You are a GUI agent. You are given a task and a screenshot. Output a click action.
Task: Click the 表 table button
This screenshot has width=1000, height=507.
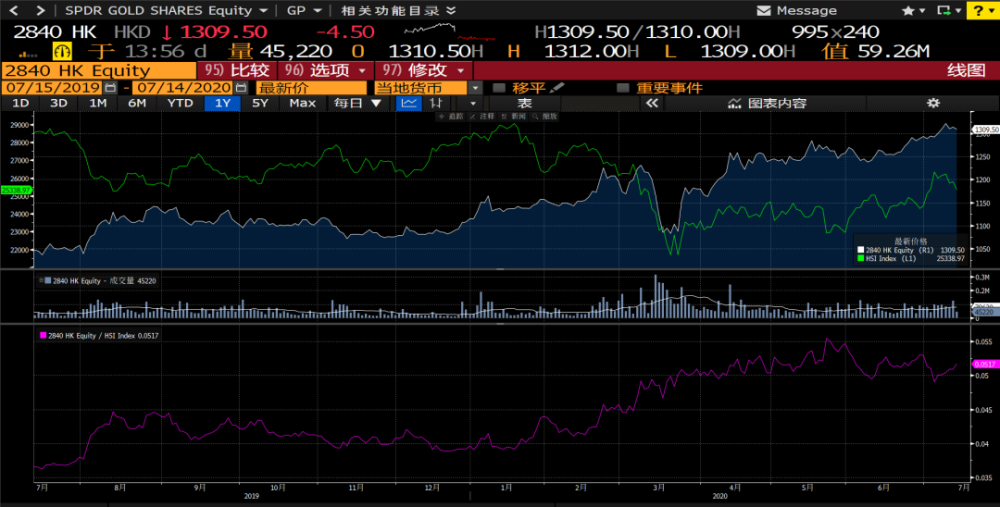click(524, 103)
